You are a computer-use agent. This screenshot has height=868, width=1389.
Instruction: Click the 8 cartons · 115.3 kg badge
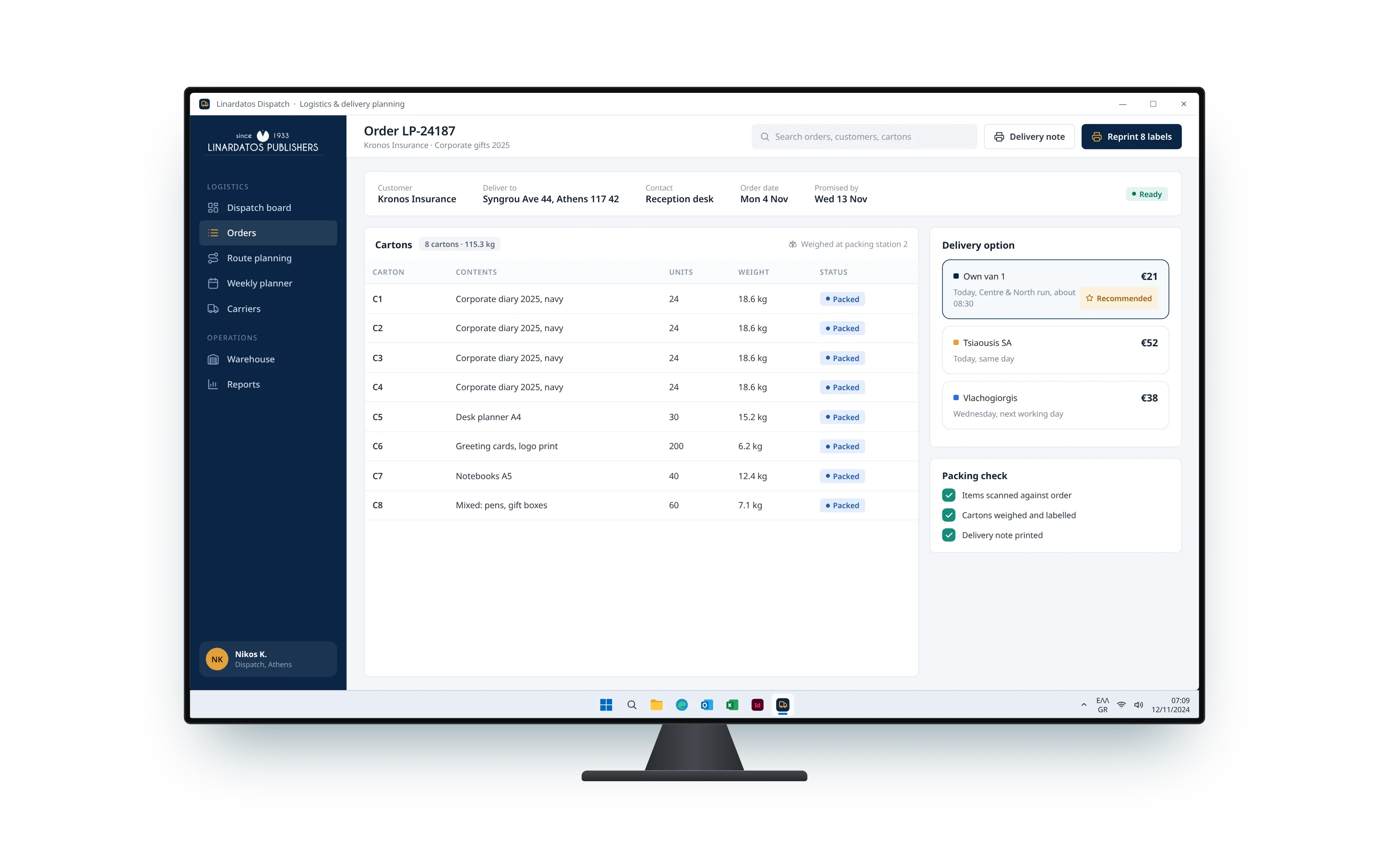point(460,244)
